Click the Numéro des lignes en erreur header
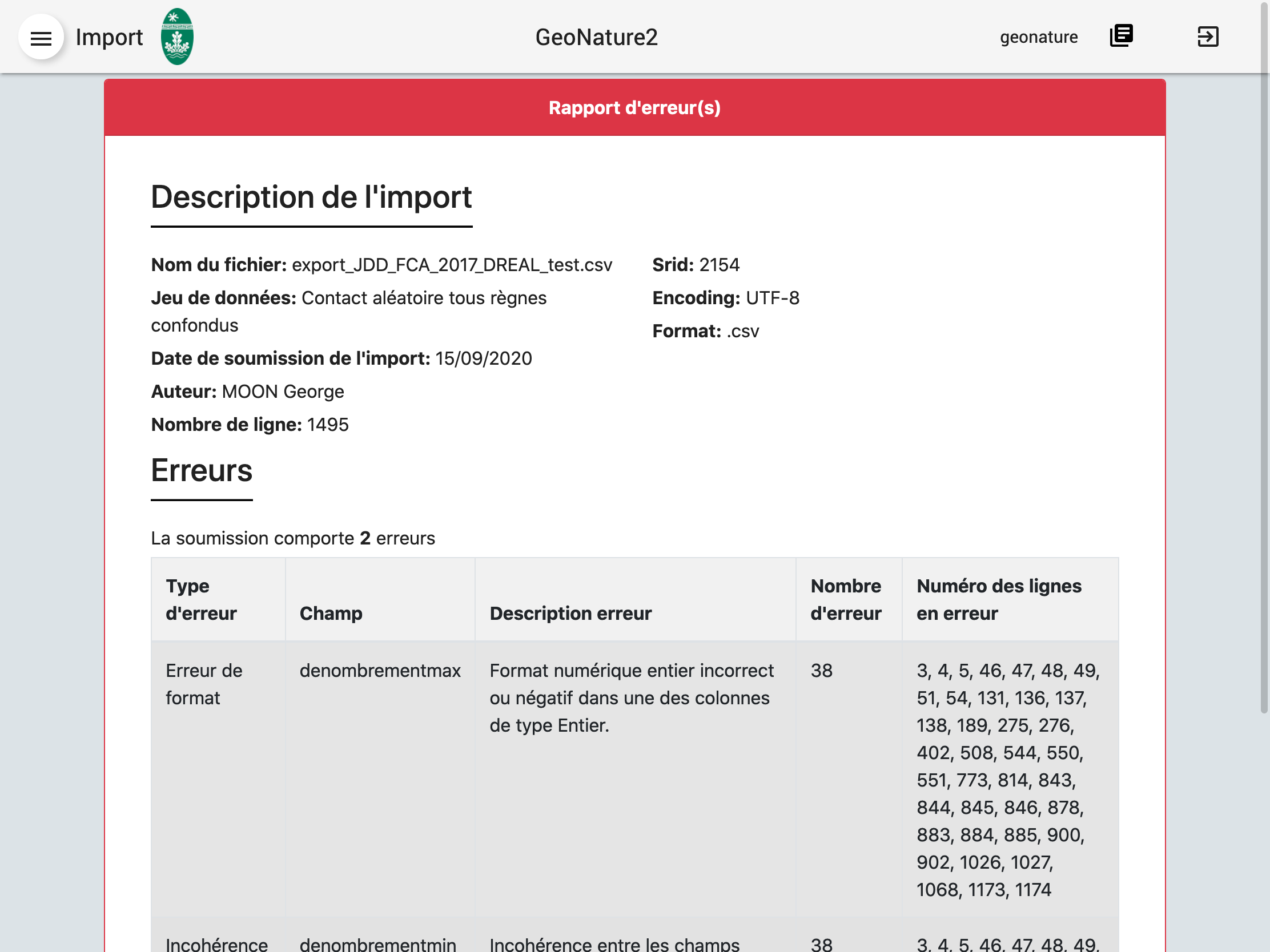1270x952 pixels. click(x=1011, y=600)
